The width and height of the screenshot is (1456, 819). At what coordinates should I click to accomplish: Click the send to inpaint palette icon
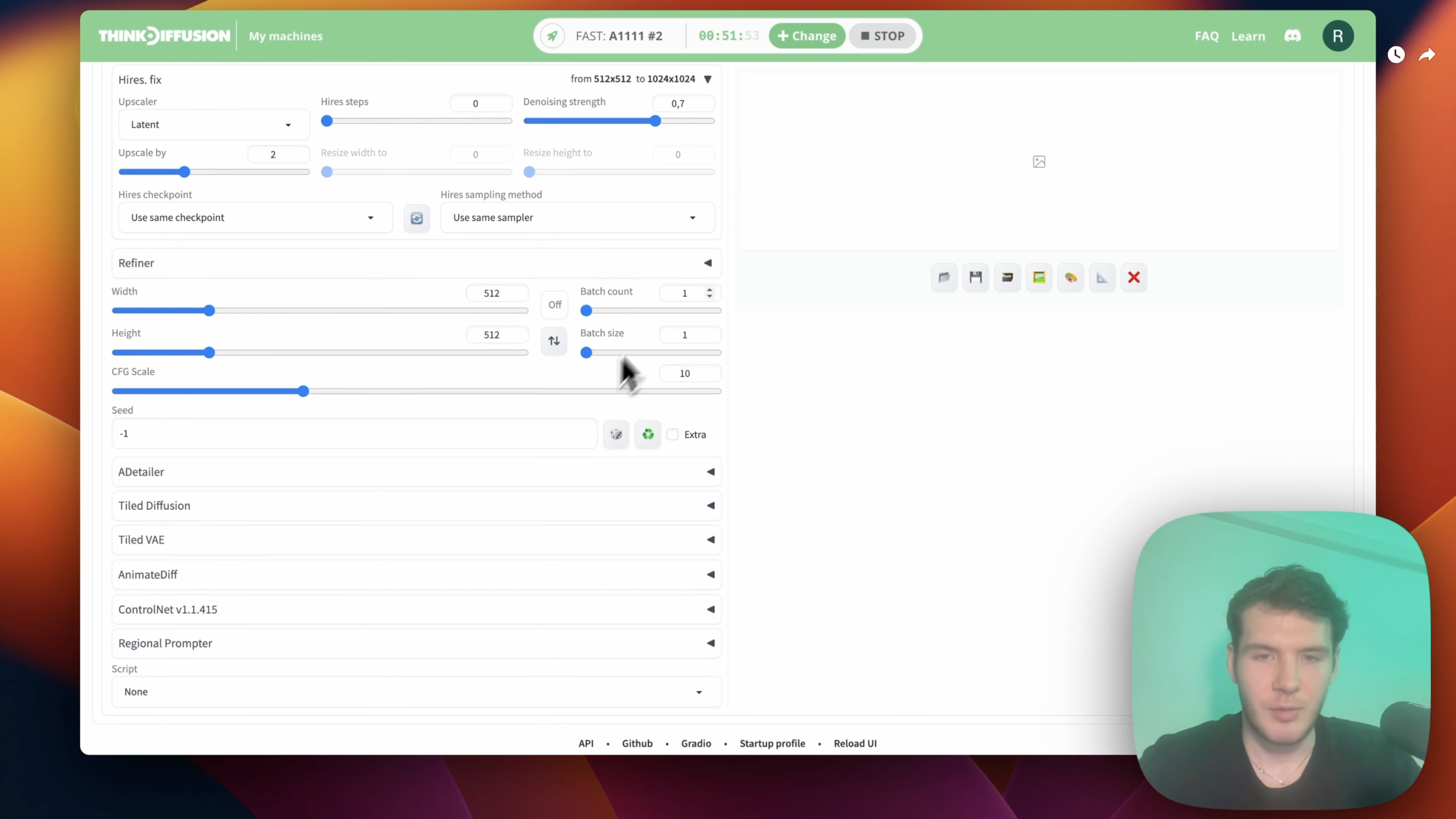pyautogui.click(x=1070, y=278)
